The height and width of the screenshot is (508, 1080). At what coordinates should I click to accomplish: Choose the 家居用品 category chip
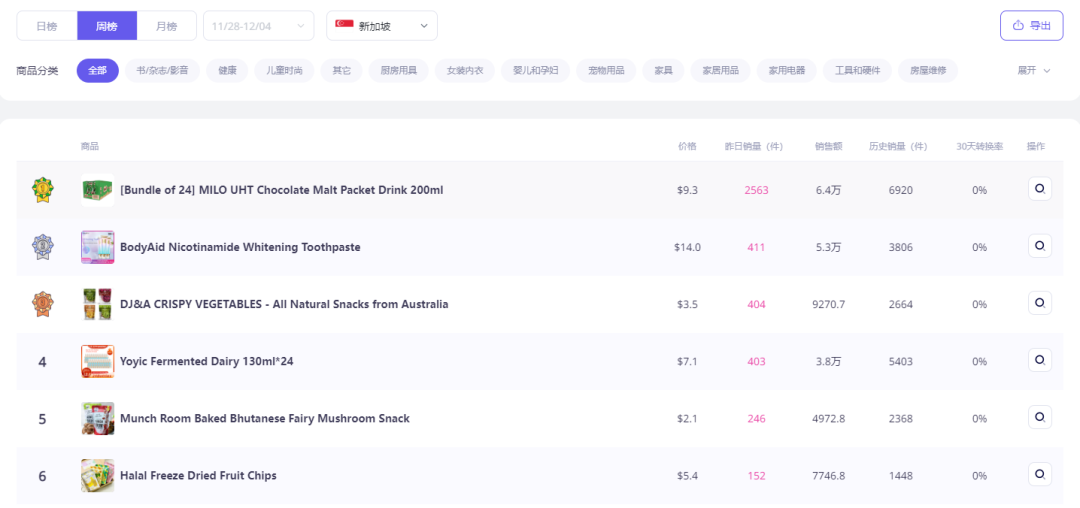(720, 71)
